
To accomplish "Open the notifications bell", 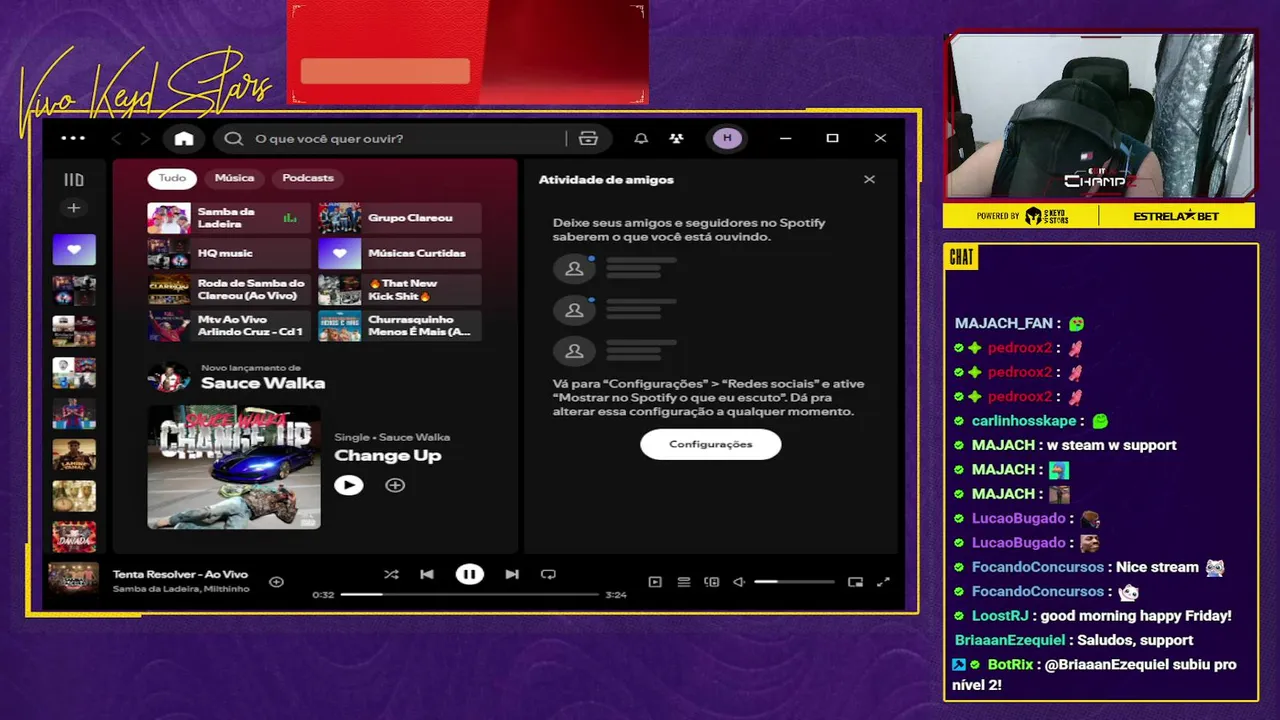I will (641, 138).
